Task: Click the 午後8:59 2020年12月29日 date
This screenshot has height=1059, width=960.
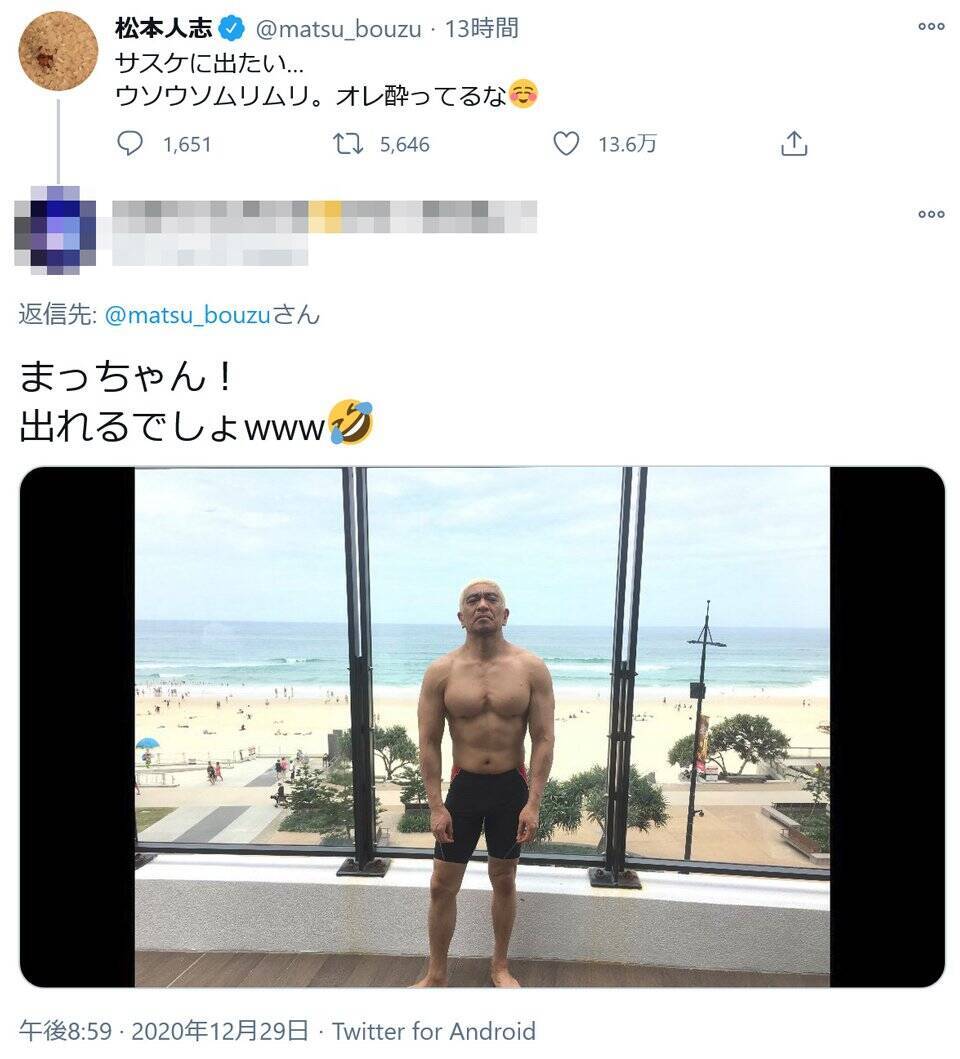Action: (163, 1031)
